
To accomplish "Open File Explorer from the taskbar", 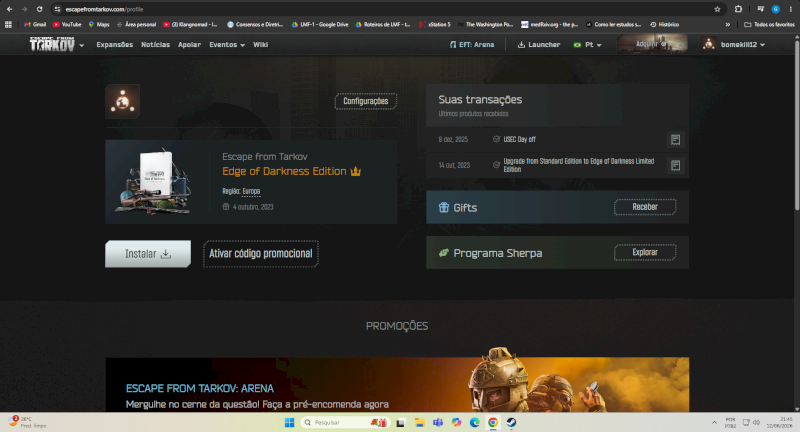I will [419, 422].
